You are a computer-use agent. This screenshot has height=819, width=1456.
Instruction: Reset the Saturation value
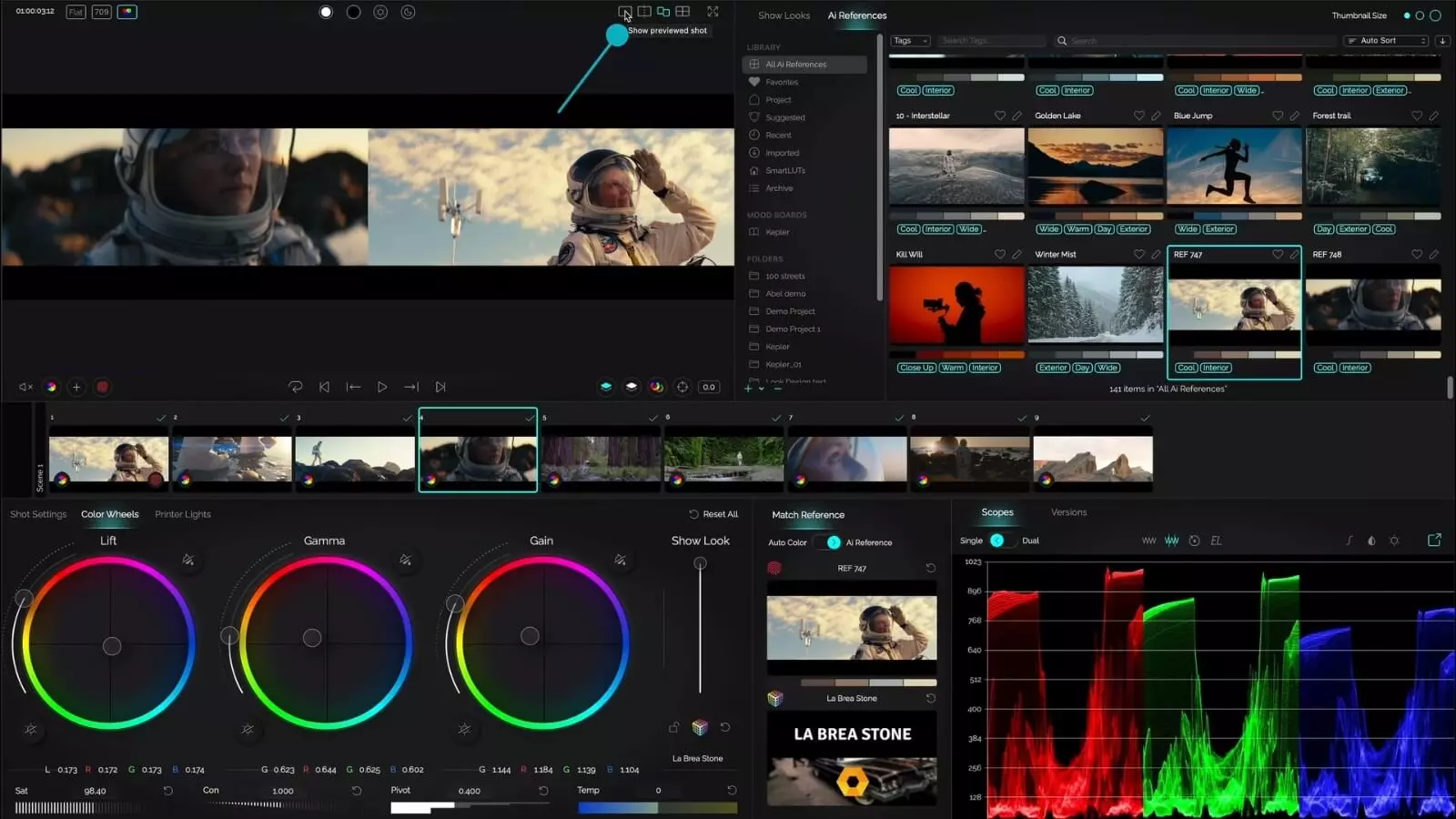167,791
